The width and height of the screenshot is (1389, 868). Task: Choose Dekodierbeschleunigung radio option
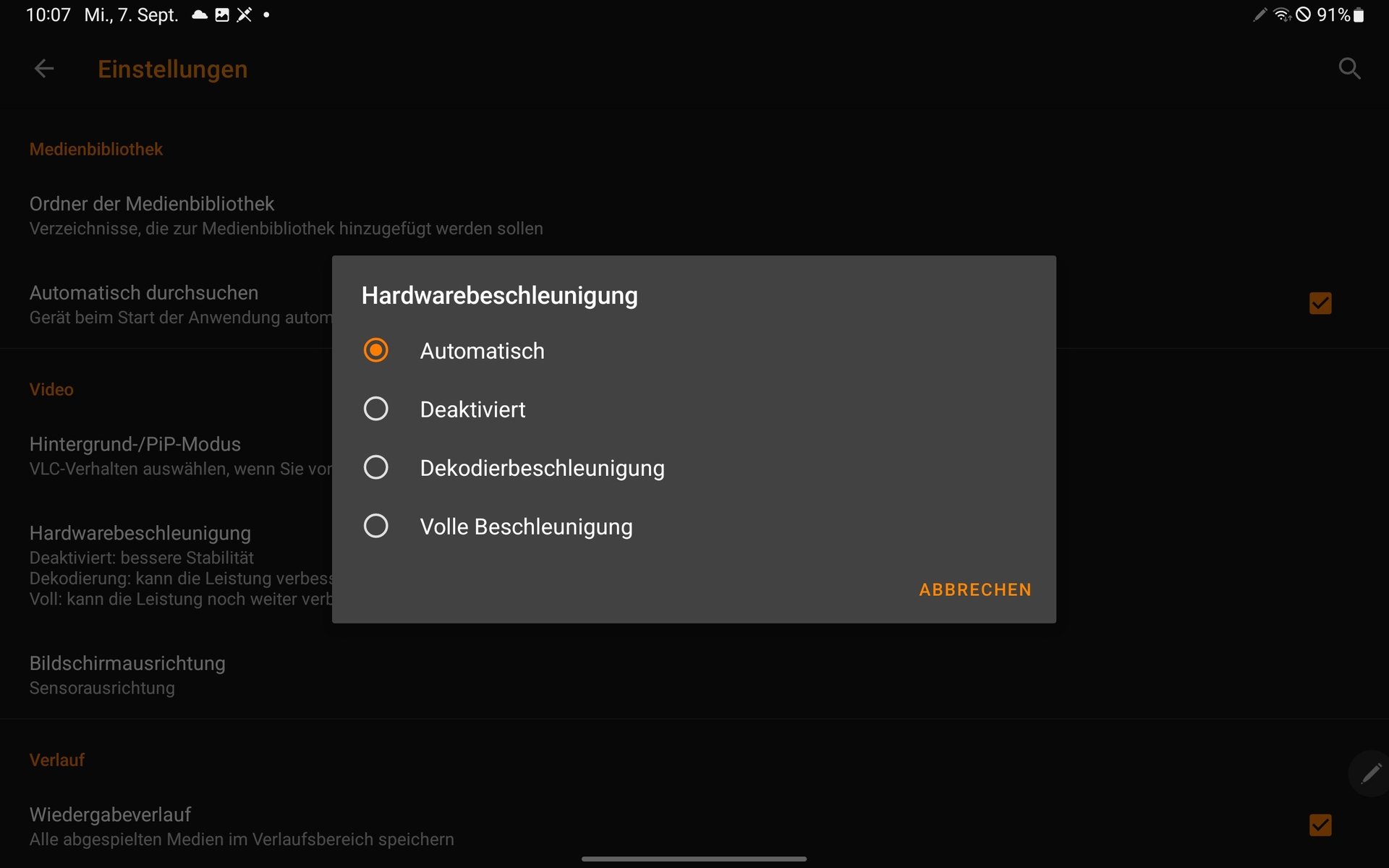pos(375,468)
